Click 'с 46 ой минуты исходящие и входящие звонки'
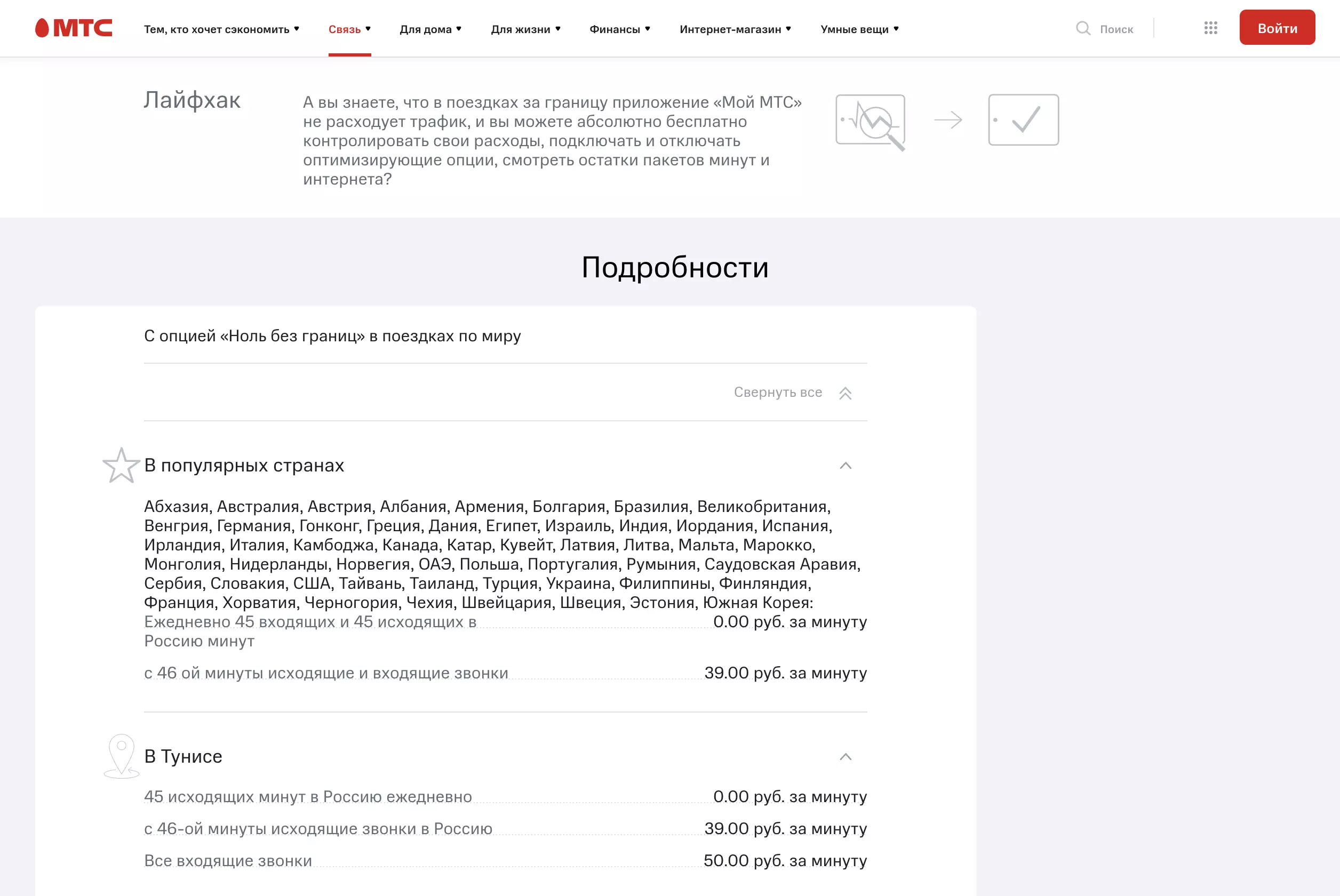 click(326, 673)
